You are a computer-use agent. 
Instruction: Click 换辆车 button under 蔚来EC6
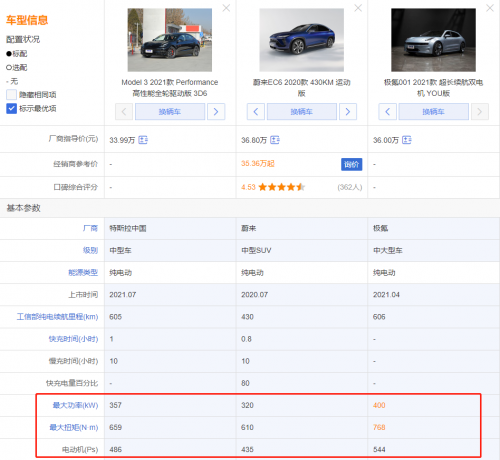302,112
